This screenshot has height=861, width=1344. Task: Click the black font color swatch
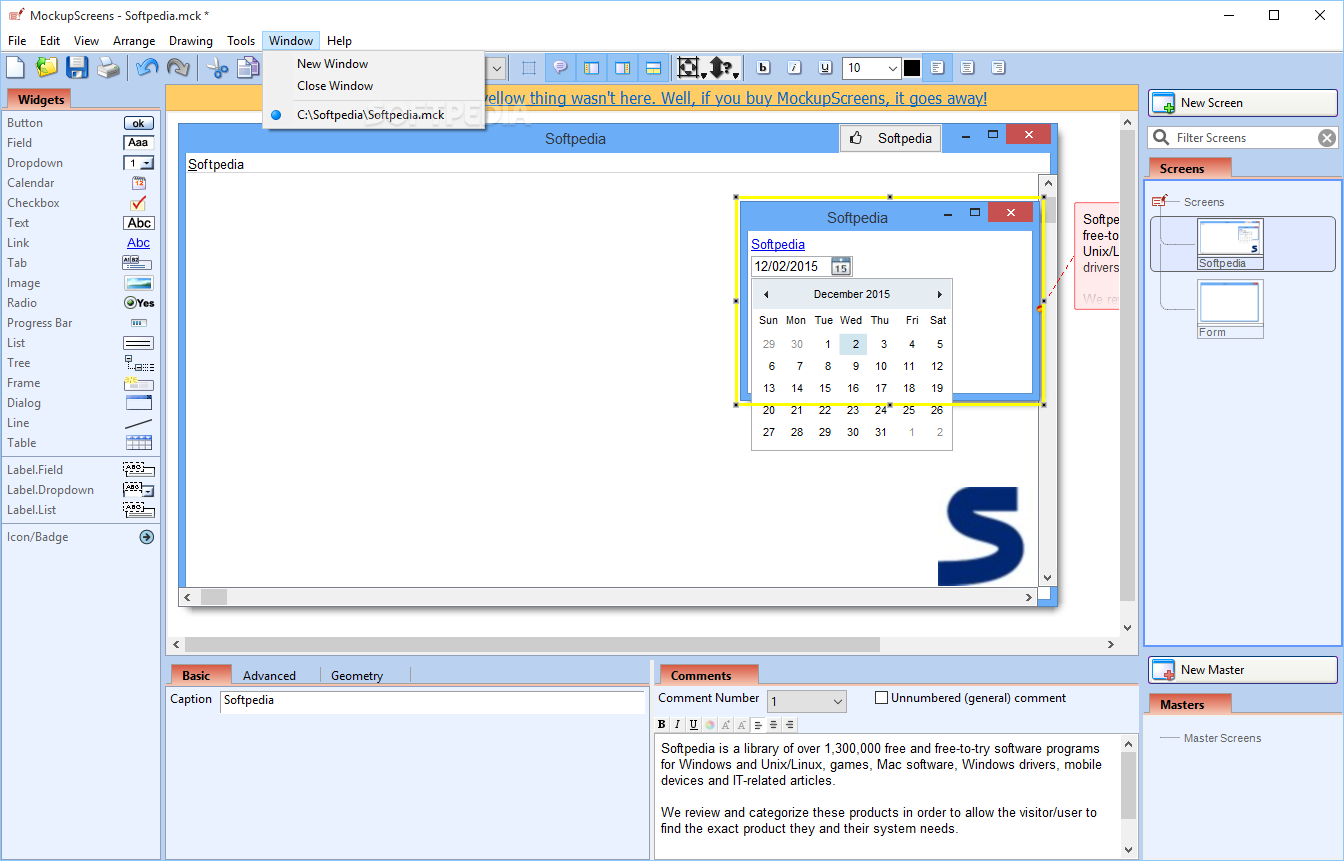coord(912,68)
